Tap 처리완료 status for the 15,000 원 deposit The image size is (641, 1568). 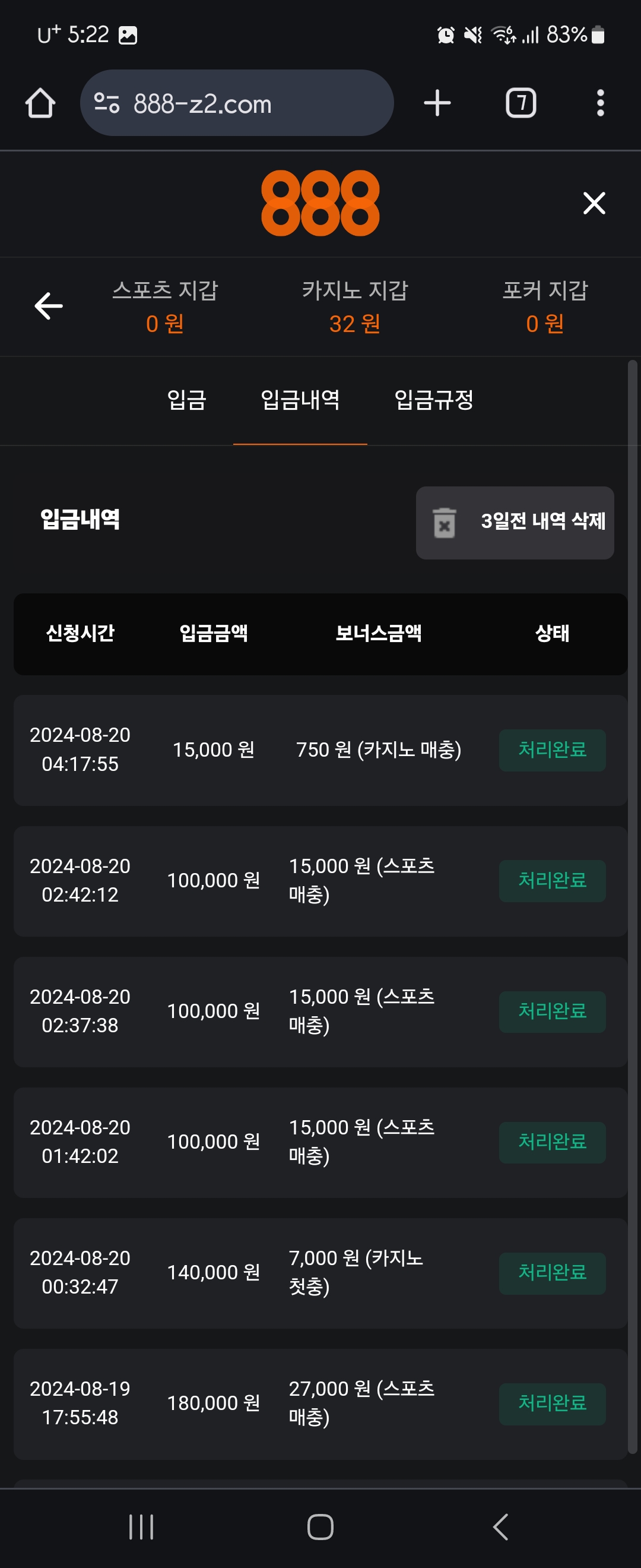[552, 750]
